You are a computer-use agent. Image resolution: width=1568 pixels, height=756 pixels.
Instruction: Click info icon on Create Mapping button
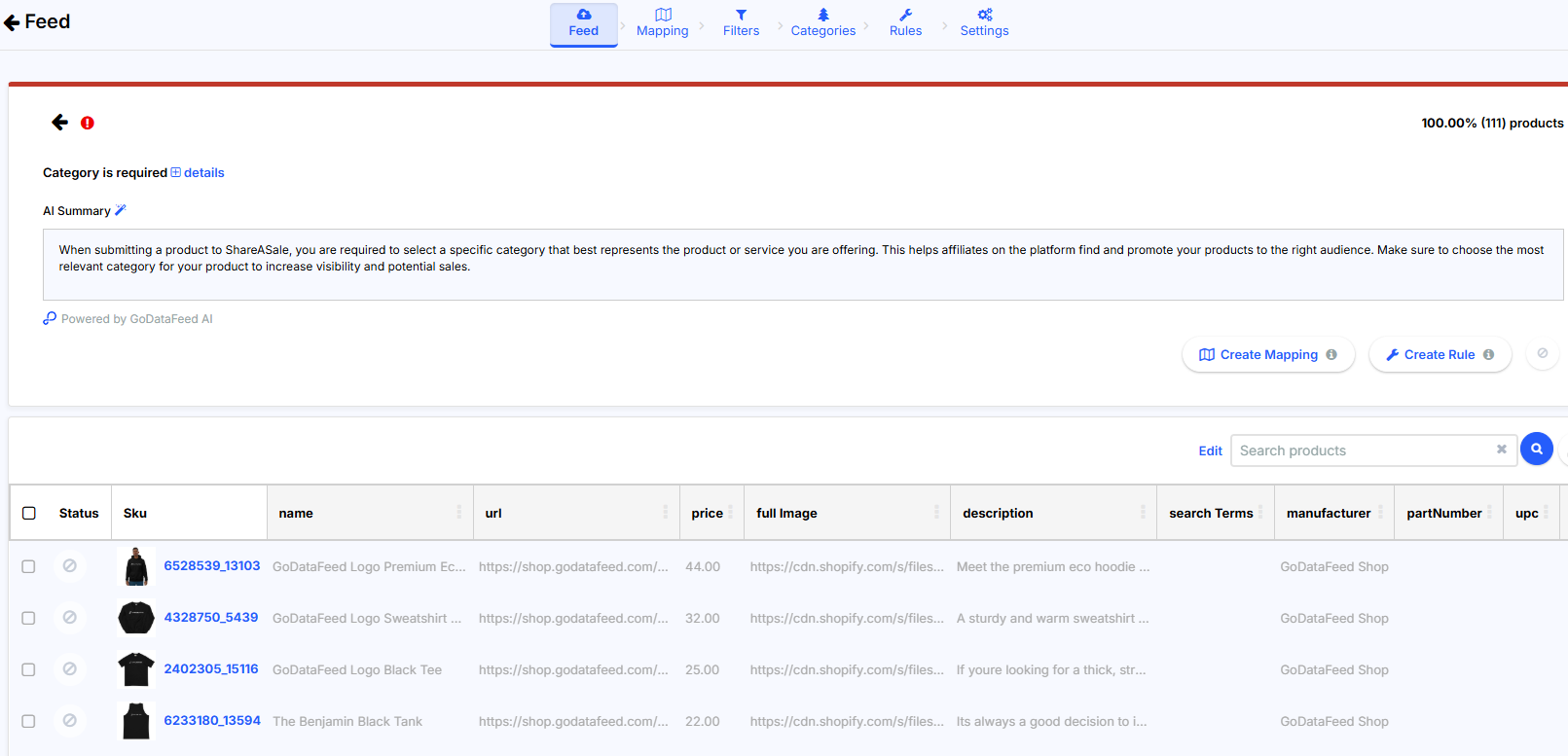(x=1331, y=355)
